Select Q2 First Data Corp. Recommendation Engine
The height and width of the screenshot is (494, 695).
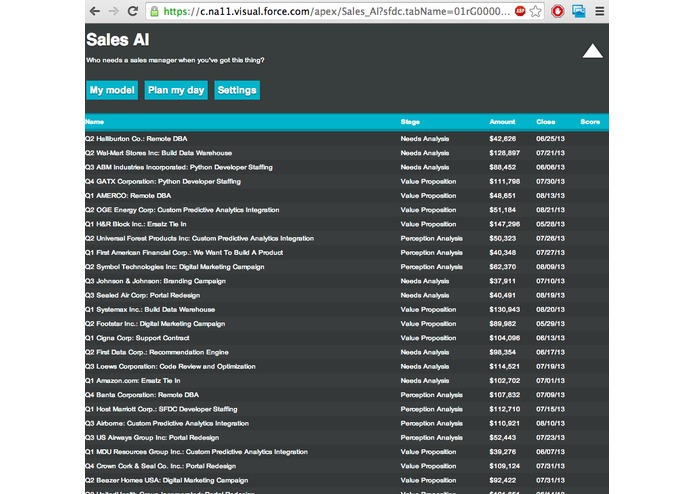click(157, 352)
